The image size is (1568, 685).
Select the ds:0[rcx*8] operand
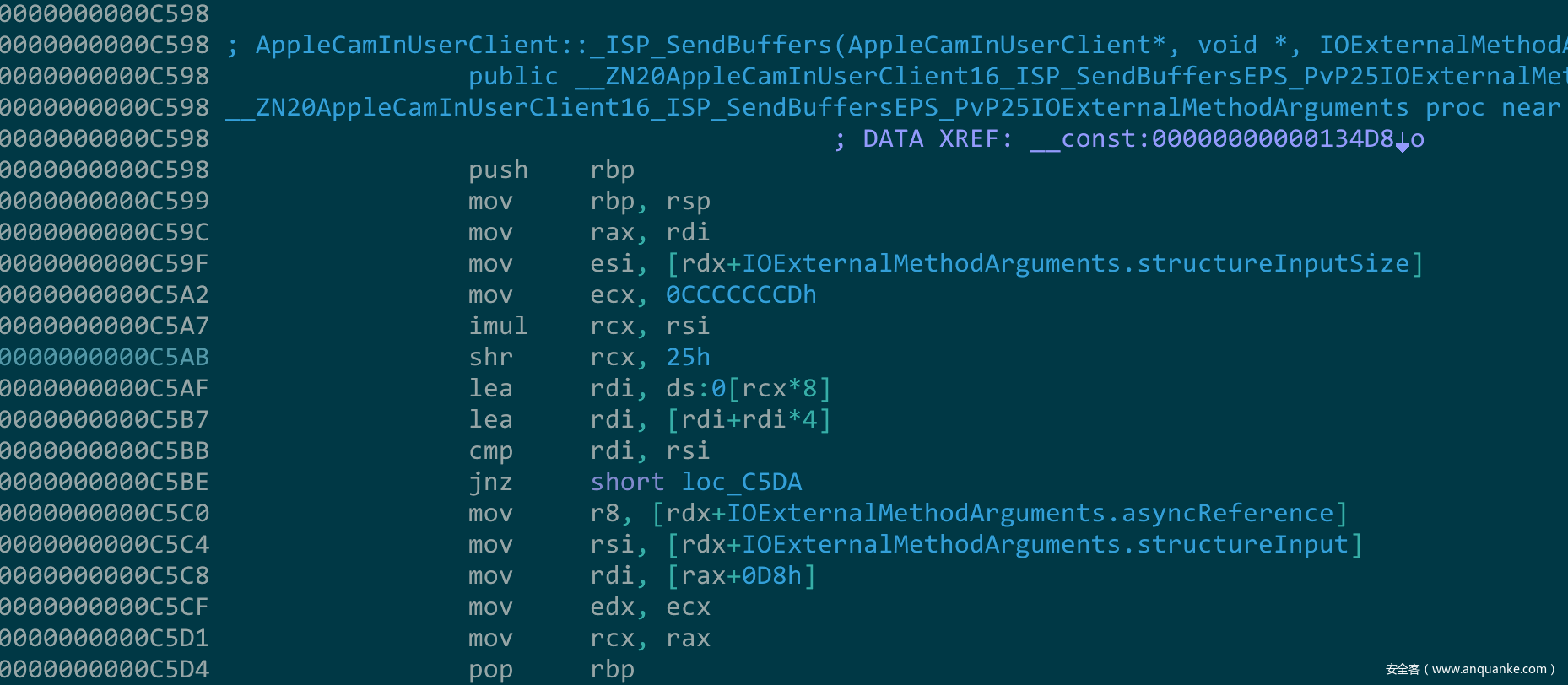(x=748, y=389)
